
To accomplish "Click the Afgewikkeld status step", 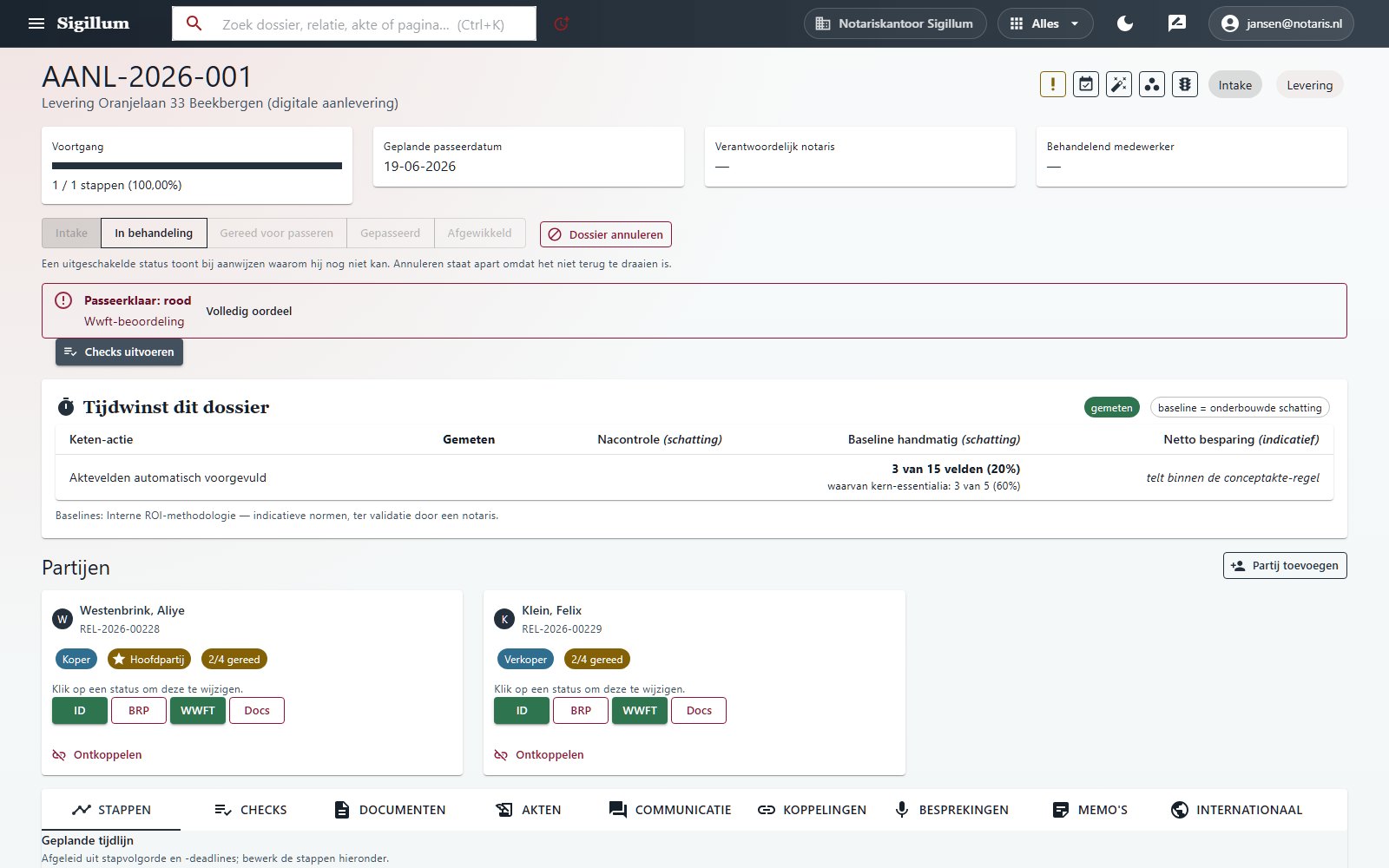I will coord(480,233).
